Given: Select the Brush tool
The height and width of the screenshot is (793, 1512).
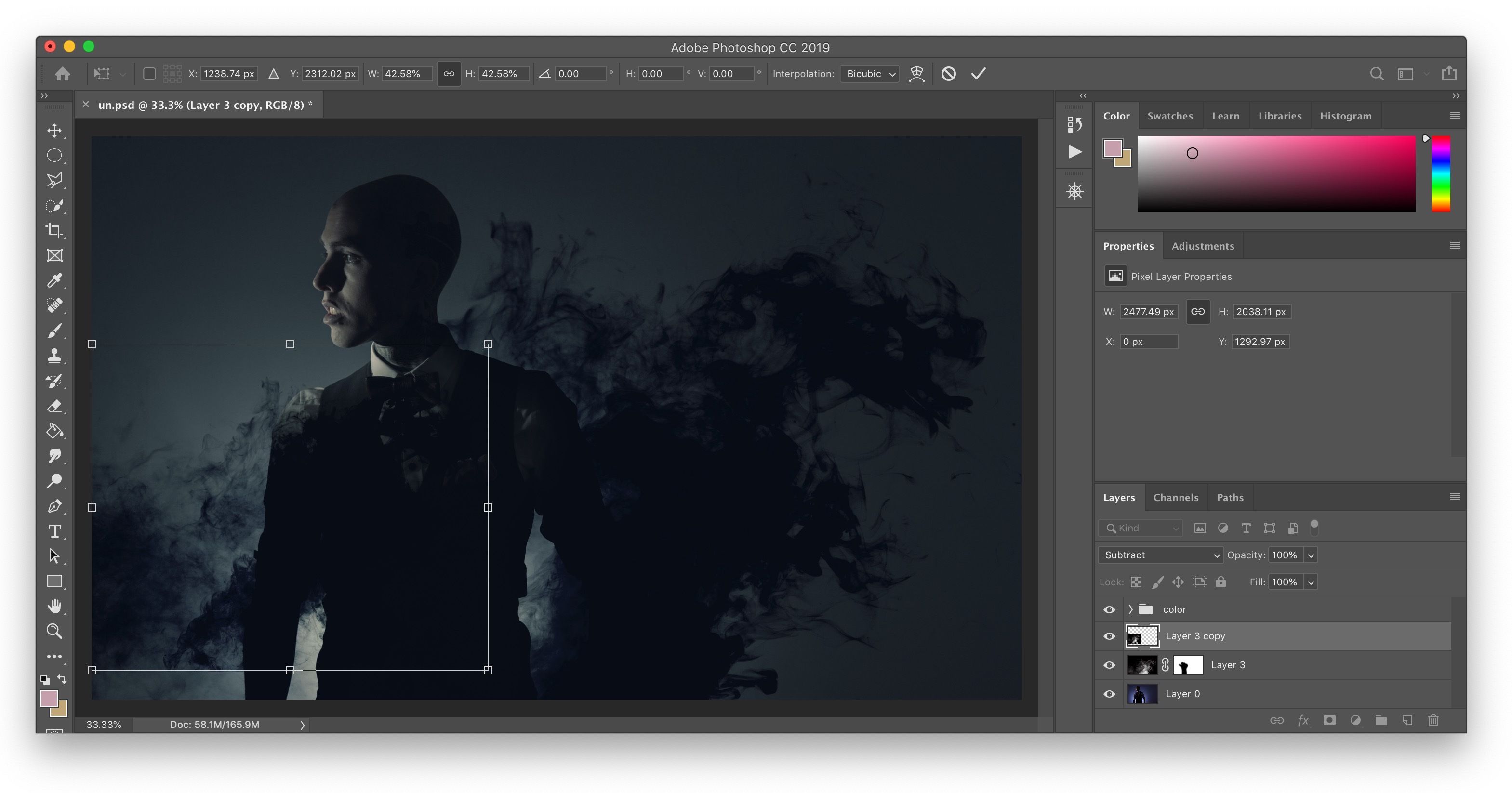Looking at the screenshot, I should click(x=55, y=330).
